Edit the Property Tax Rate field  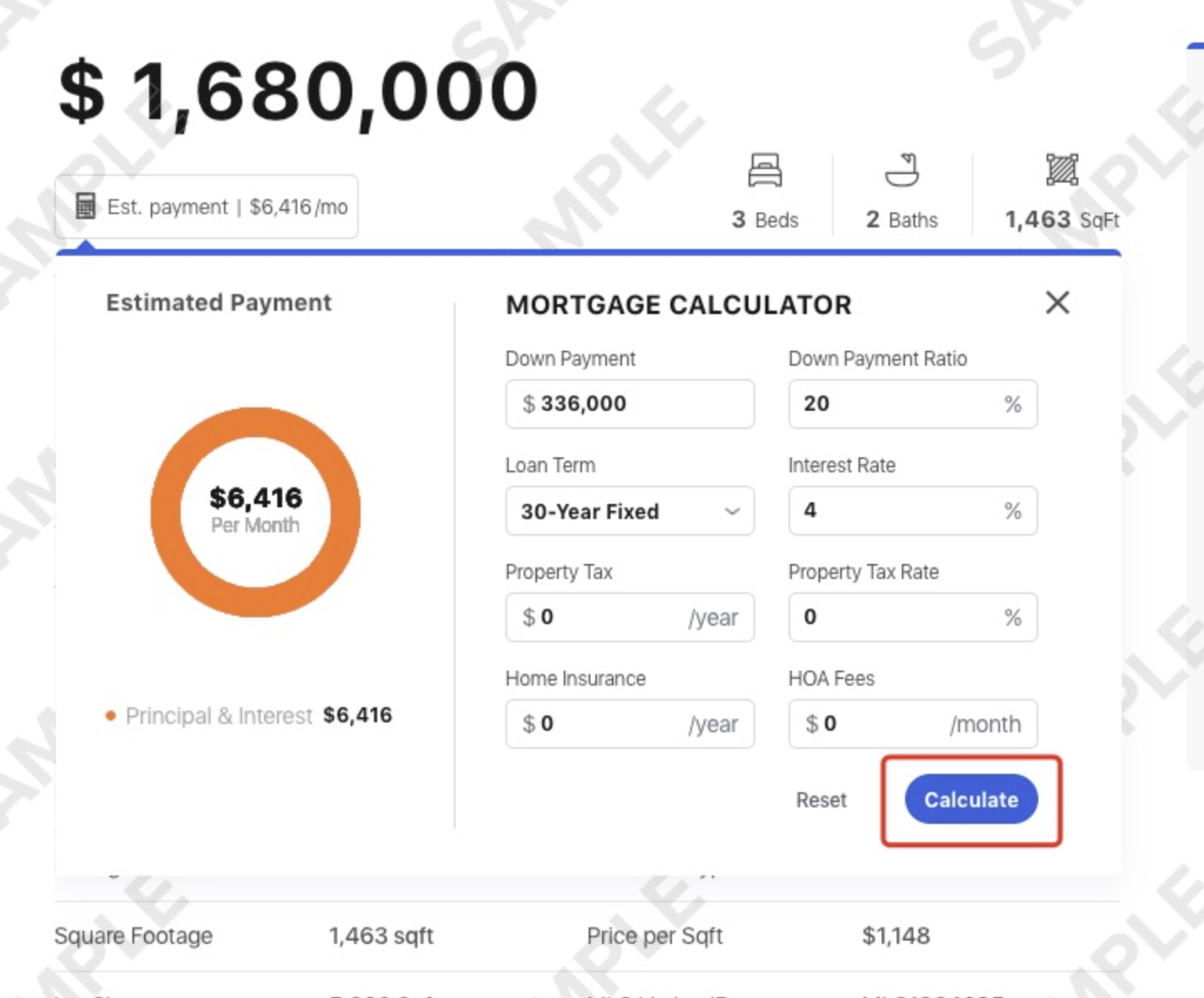point(913,617)
